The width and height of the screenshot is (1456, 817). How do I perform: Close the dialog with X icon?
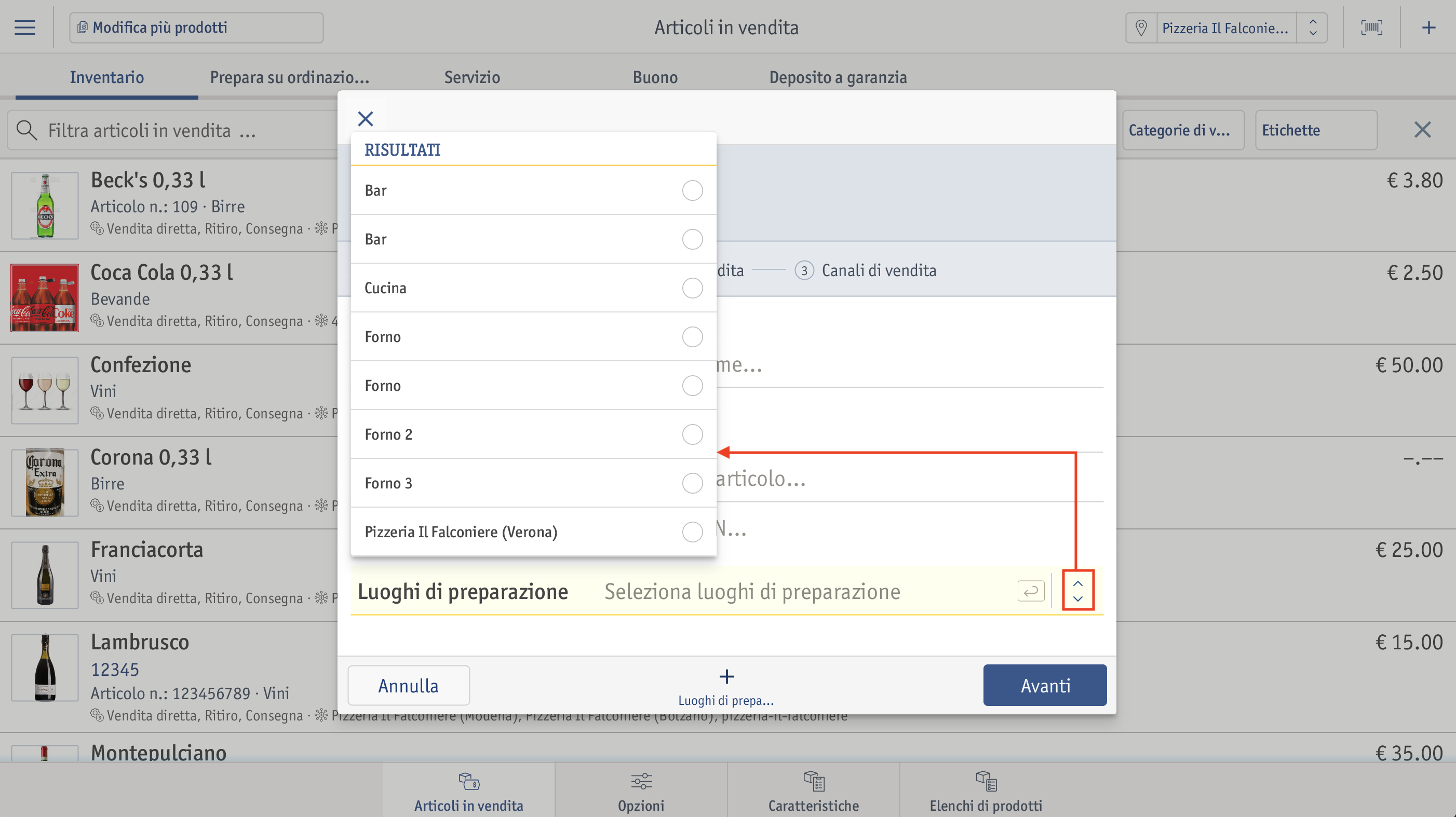pos(366,119)
